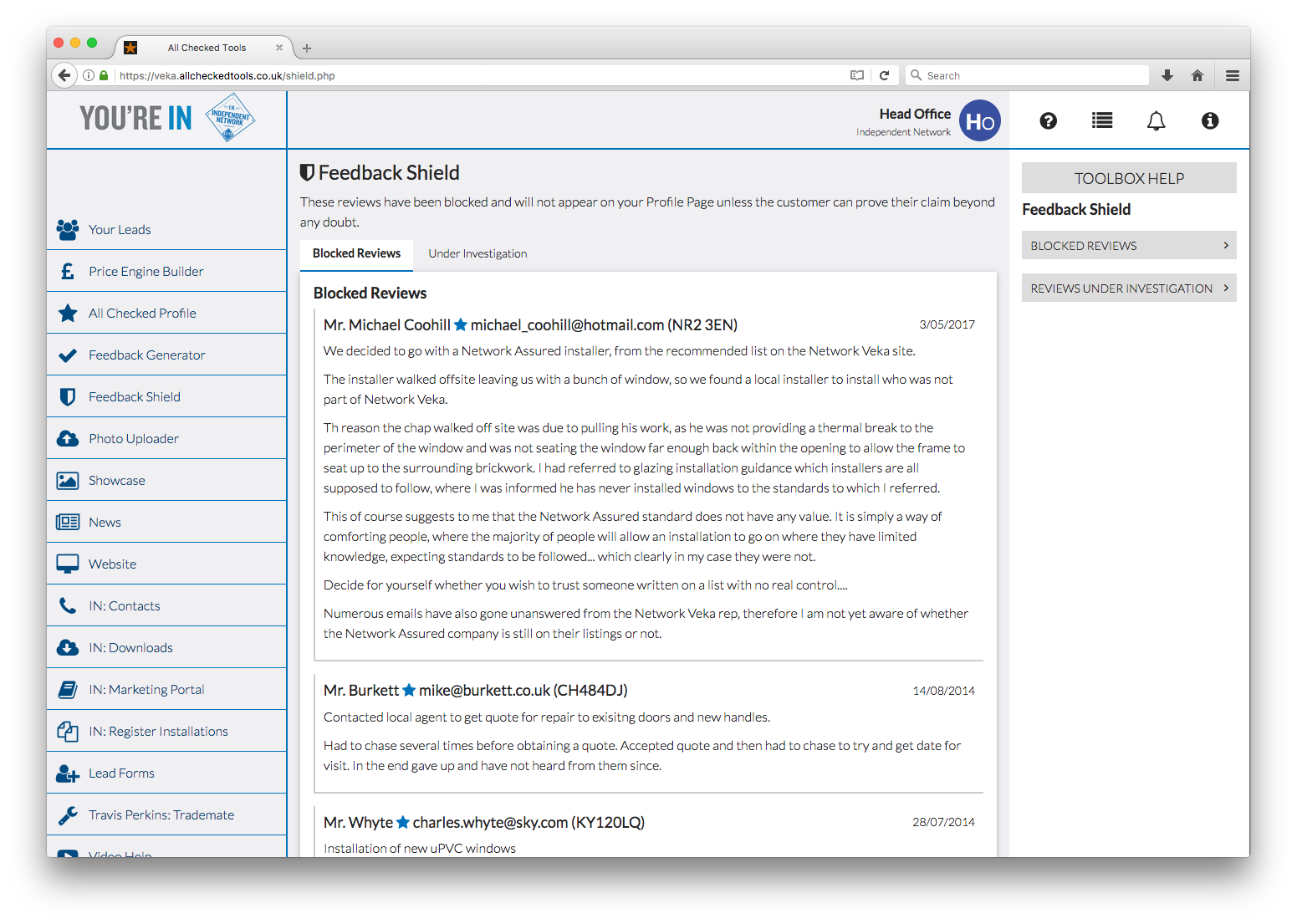Click the Photo Uploader cloud icon
Screen dimensions: 1297x924
[x=68, y=439]
